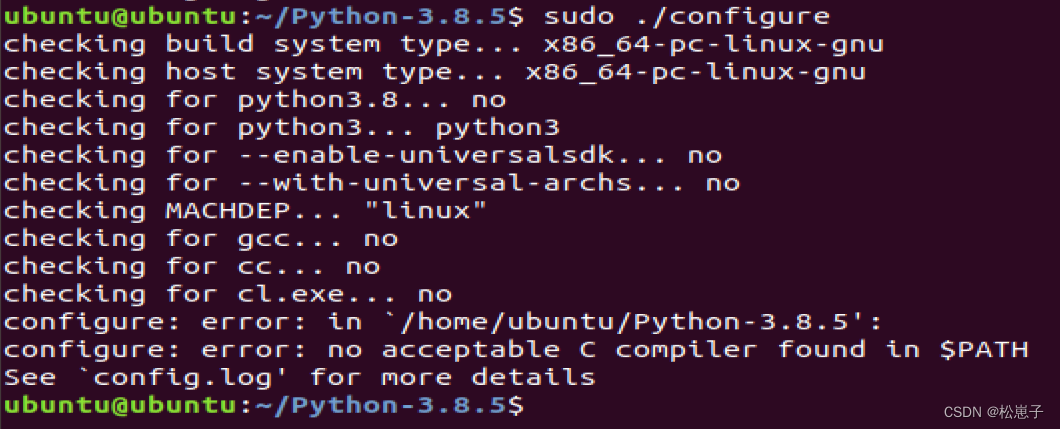Click the '--with-universal-archs' line

coord(371,183)
